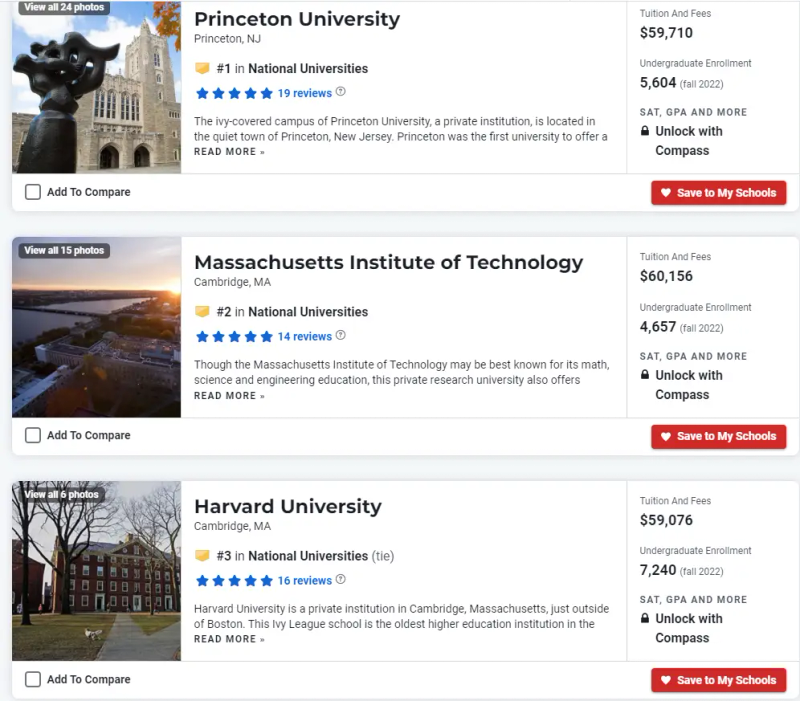The height and width of the screenshot is (701, 800).
Task: Click the ranking badge icon beside MIT's #2
Action: [202, 312]
